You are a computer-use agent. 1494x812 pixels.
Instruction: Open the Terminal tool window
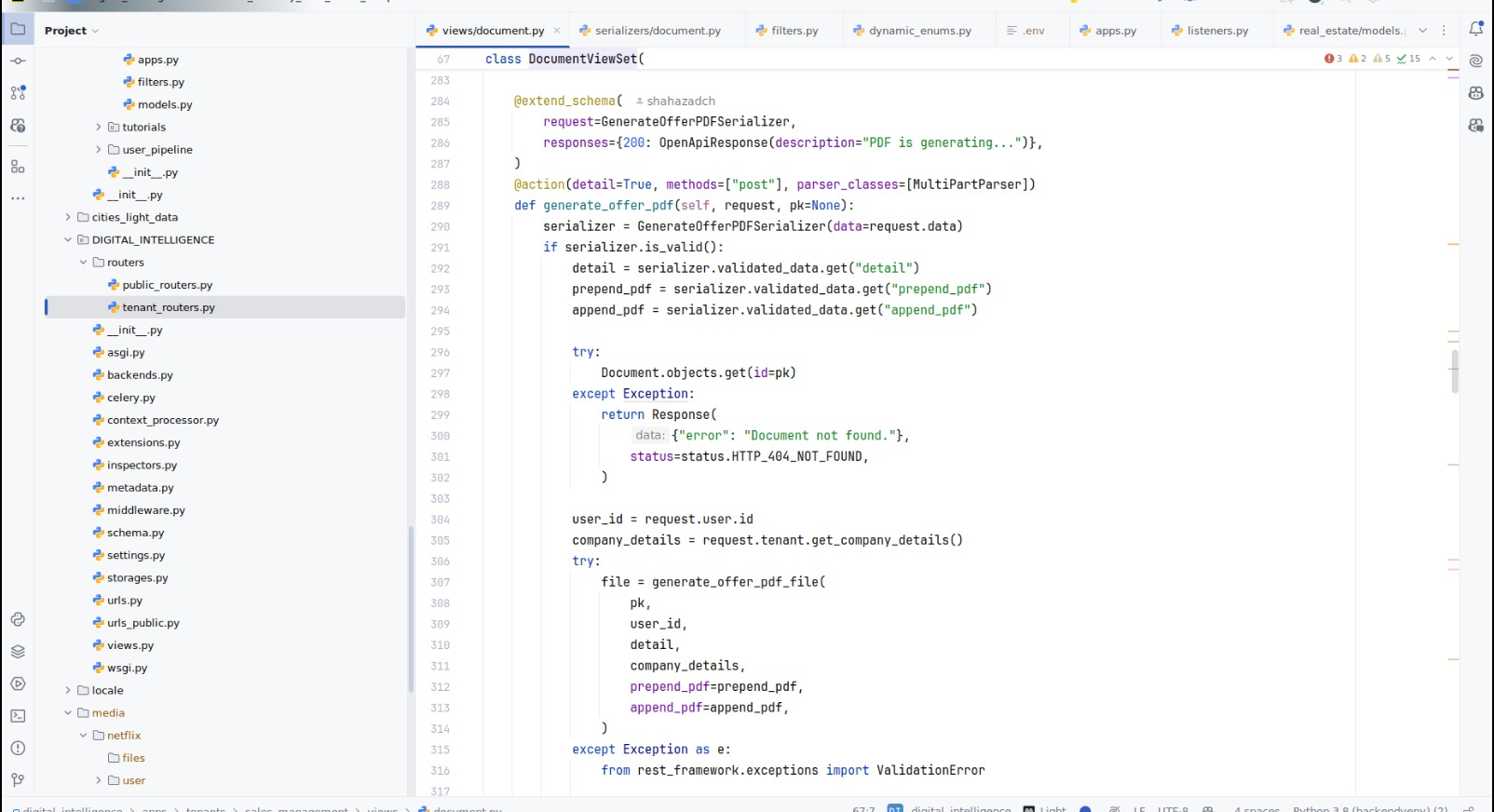18,716
